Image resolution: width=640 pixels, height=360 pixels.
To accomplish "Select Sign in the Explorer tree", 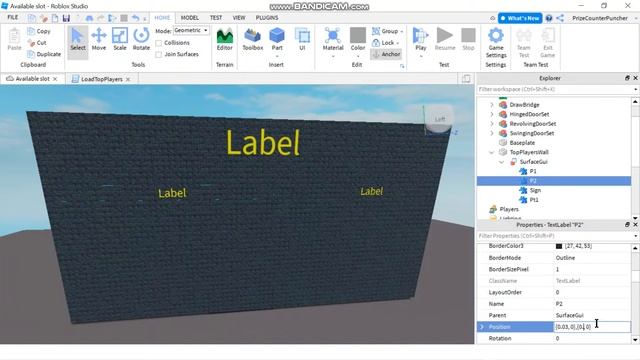I will (535, 190).
